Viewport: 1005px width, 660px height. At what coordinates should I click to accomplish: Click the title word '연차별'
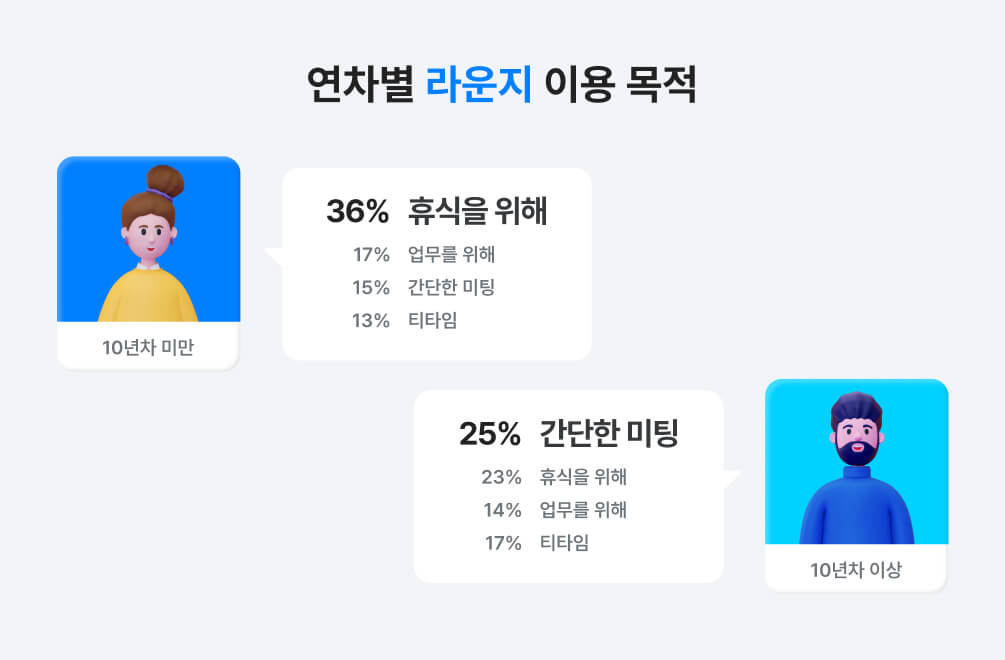pyautogui.click(x=360, y=84)
